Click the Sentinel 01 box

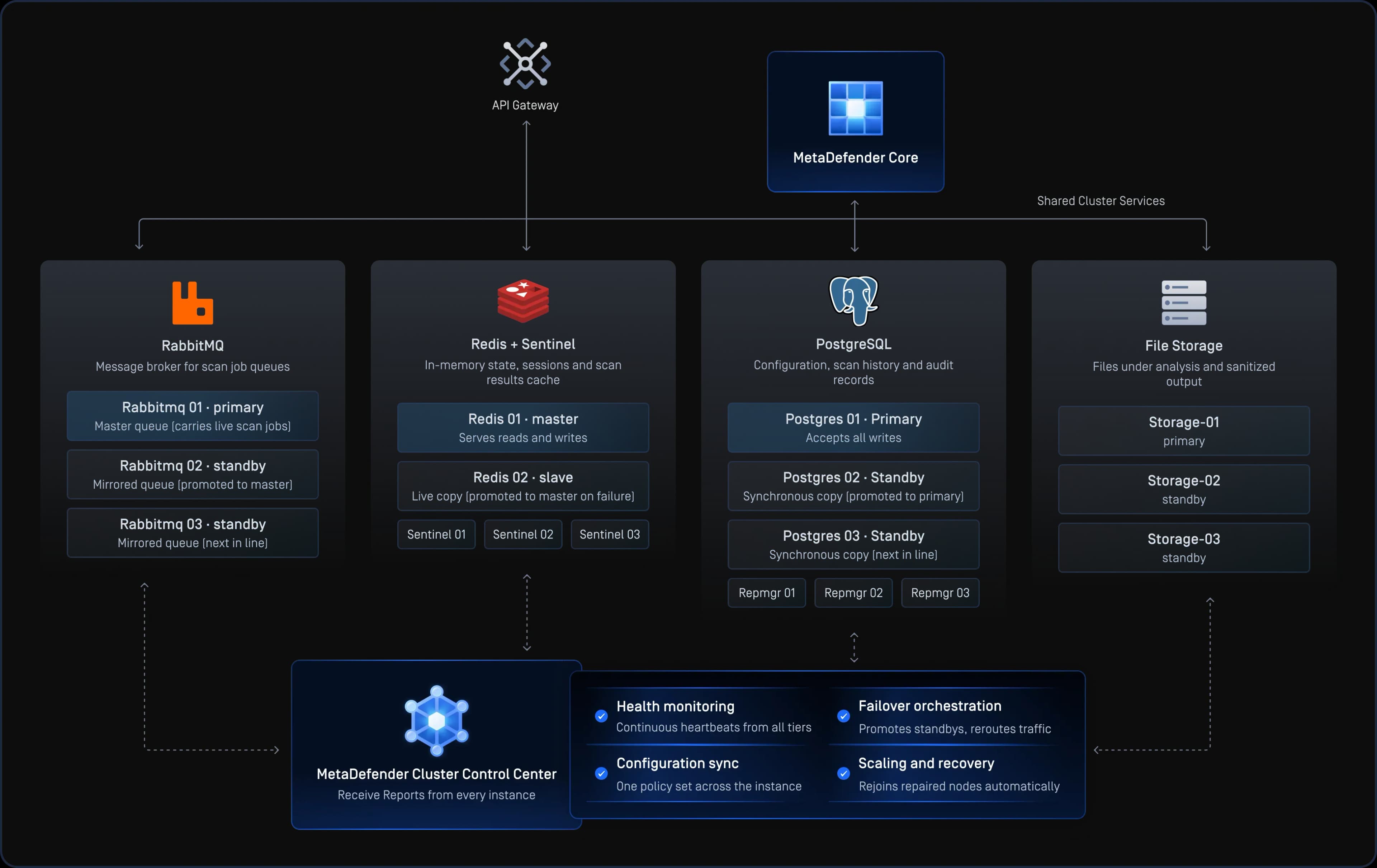pos(436,534)
